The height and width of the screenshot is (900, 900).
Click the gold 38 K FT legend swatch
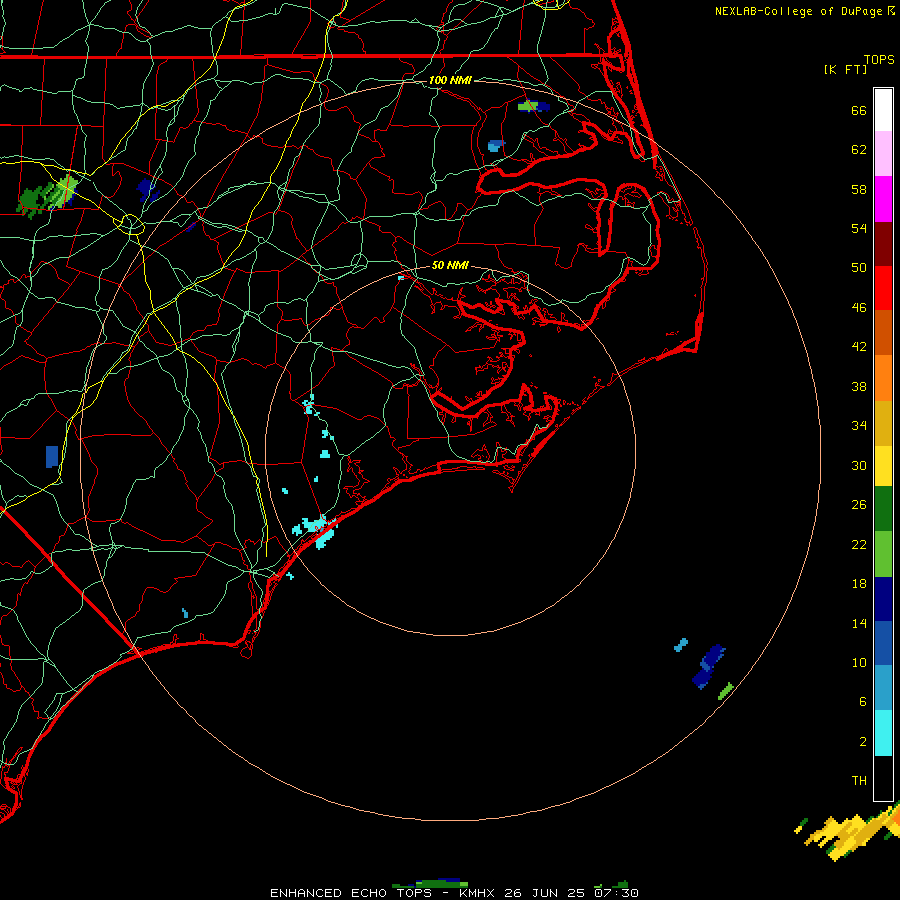click(883, 423)
